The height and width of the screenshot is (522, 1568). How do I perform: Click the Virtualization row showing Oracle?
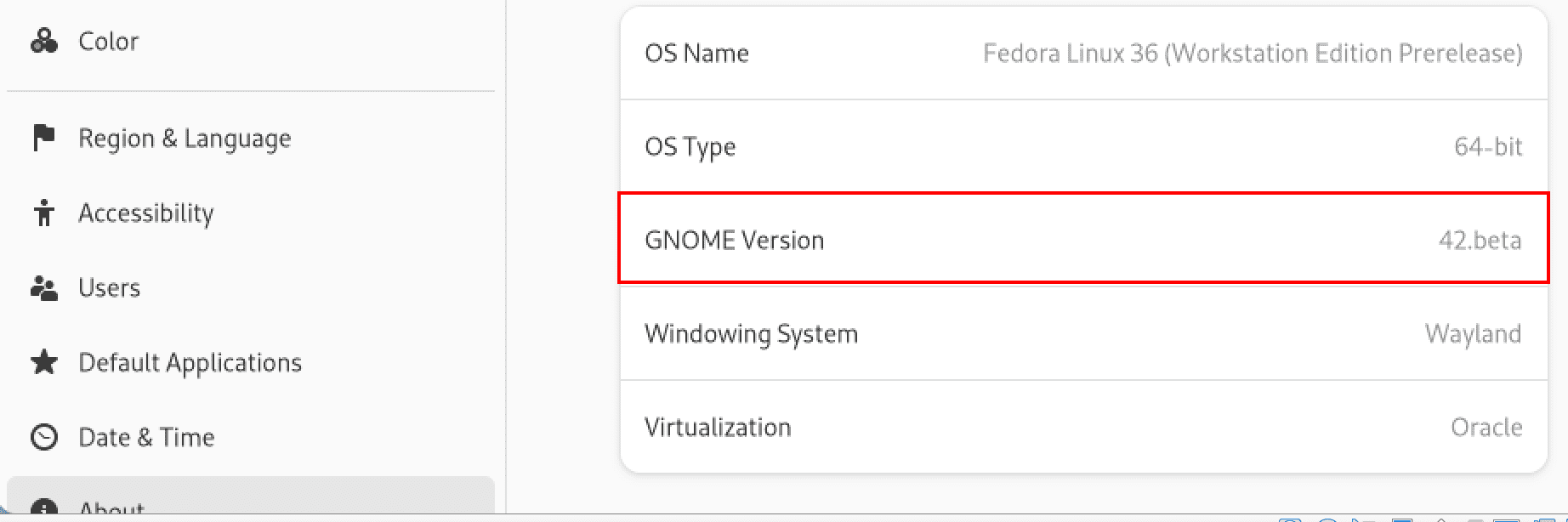[x=1080, y=427]
